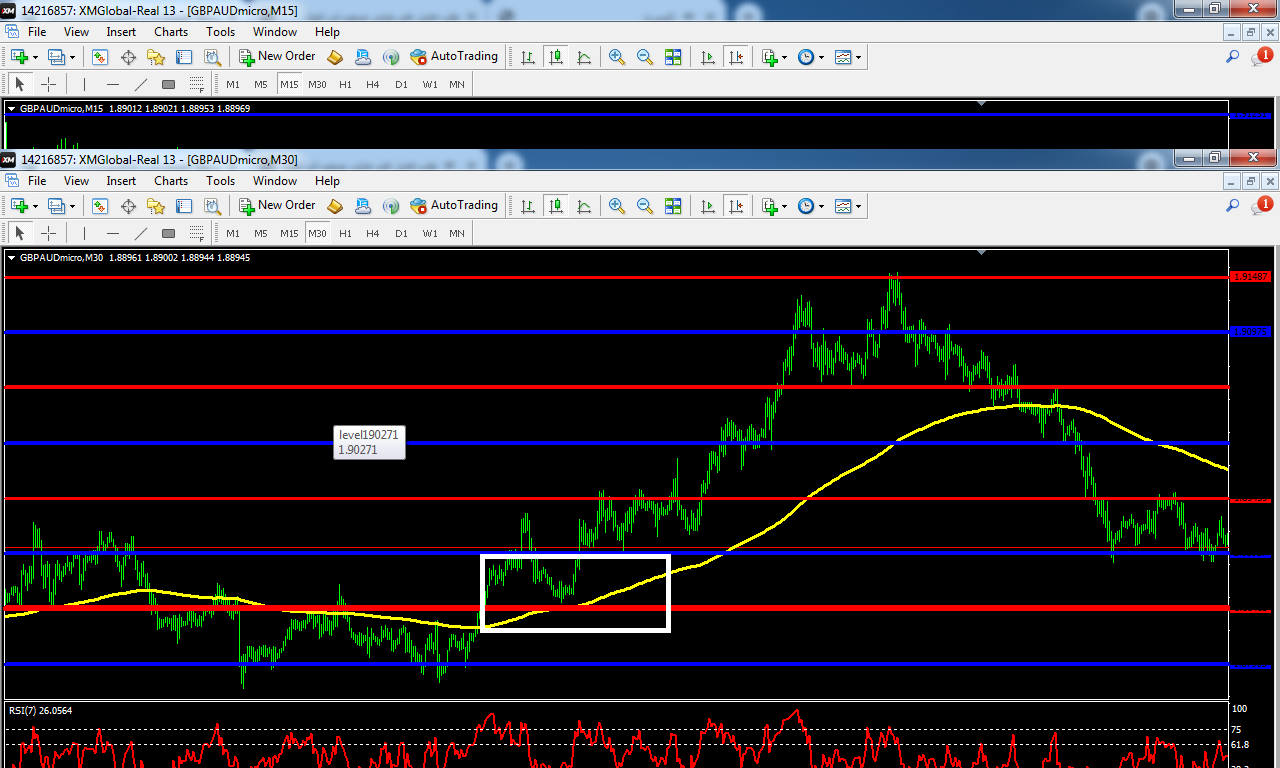Viewport: 1280px width, 768px height.
Task: Select Crosshair tool in the M30 window
Action: (47, 233)
